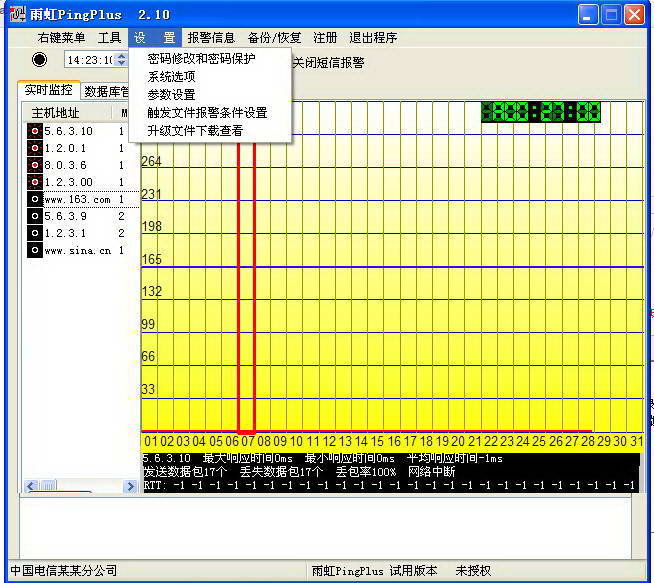Click the 丢包率100% statistic text
This screenshot has height=583, width=654.
point(366,472)
